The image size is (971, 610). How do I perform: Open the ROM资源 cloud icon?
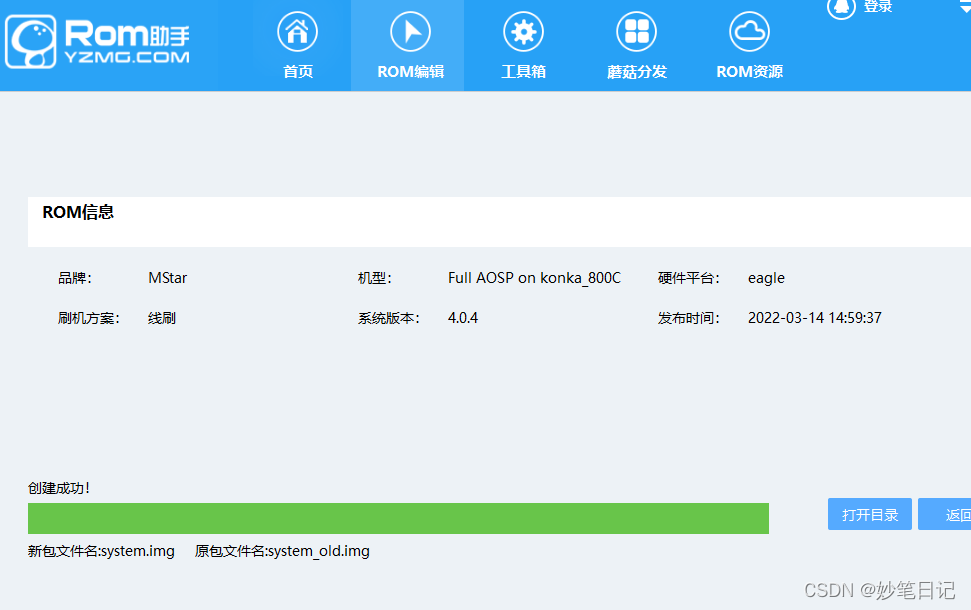749,32
